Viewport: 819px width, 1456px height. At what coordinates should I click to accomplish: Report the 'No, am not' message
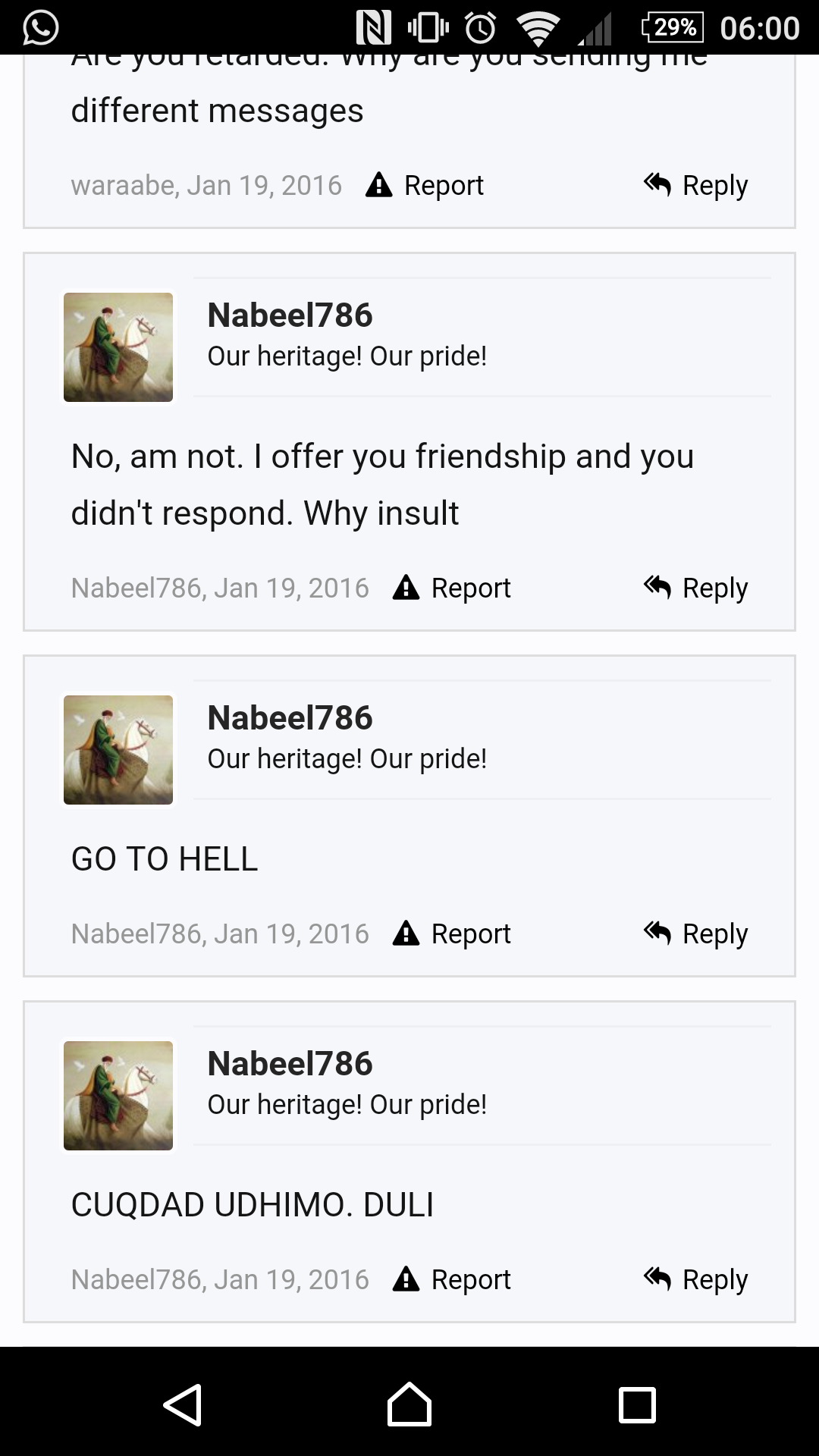pyautogui.click(x=452, y=588)
